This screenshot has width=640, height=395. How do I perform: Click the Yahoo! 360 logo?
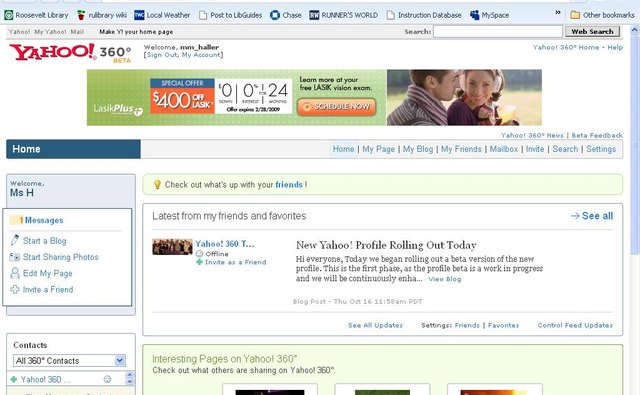tap(70, 53)
